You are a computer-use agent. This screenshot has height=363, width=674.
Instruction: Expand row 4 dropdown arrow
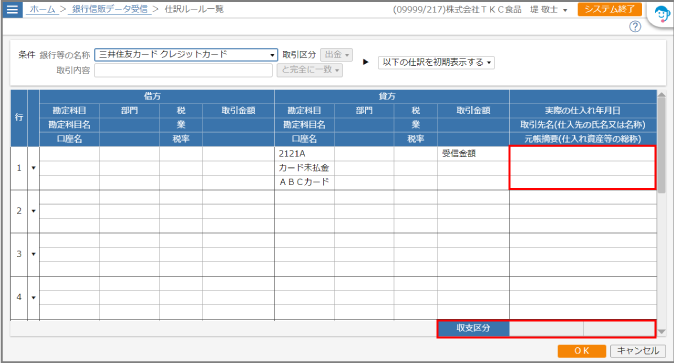point(33,298)
